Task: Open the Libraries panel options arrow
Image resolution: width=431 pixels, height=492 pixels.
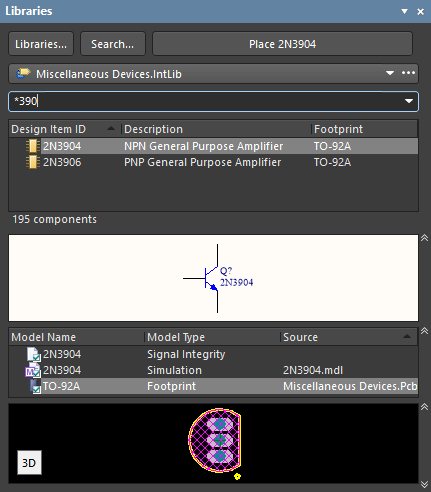Action: [404, 11]
